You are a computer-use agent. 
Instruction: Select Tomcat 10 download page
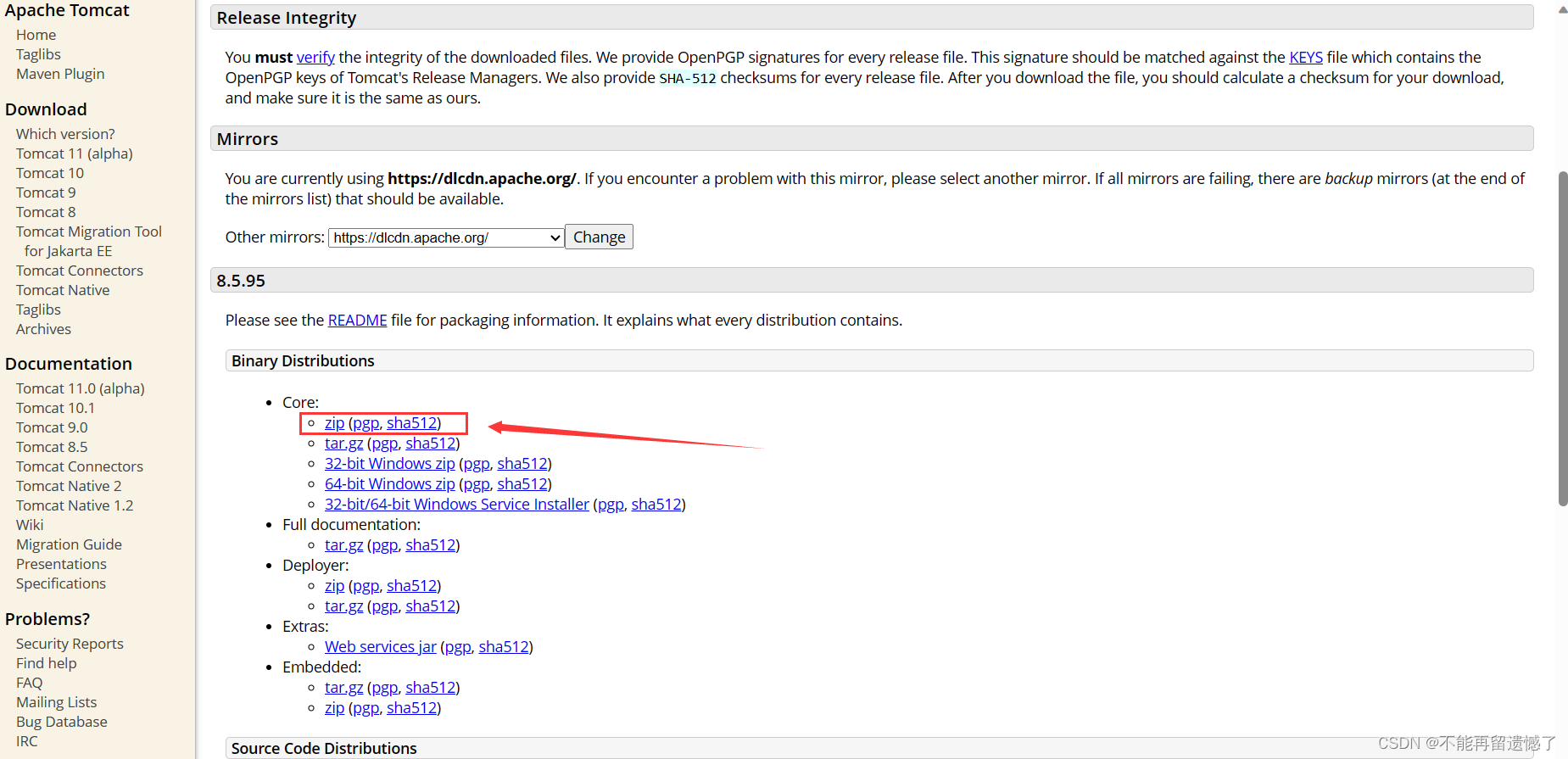click(50, 173)
